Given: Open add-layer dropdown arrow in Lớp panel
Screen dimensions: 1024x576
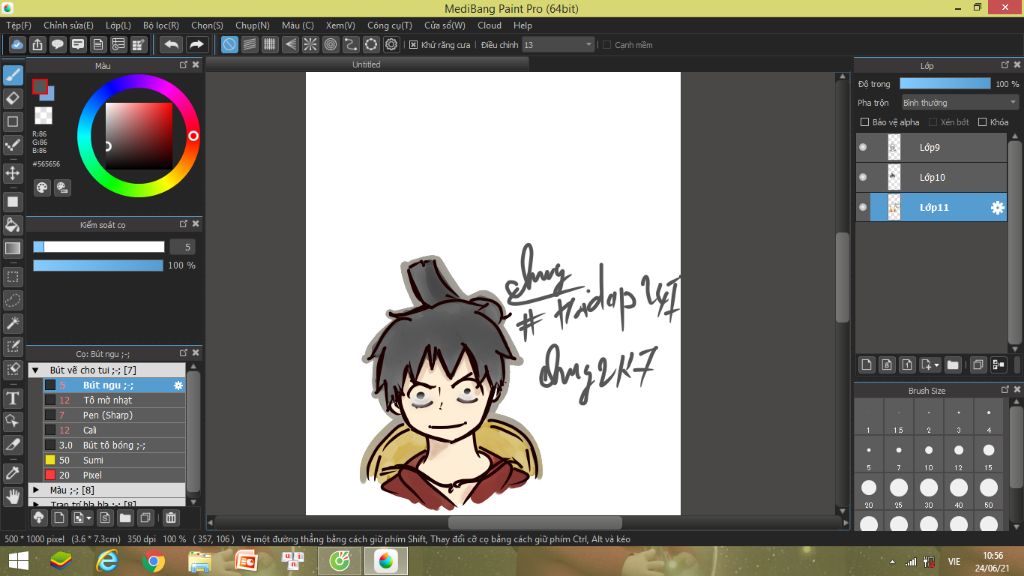Looking at the screenshot, I should click(x=936, y=366).
